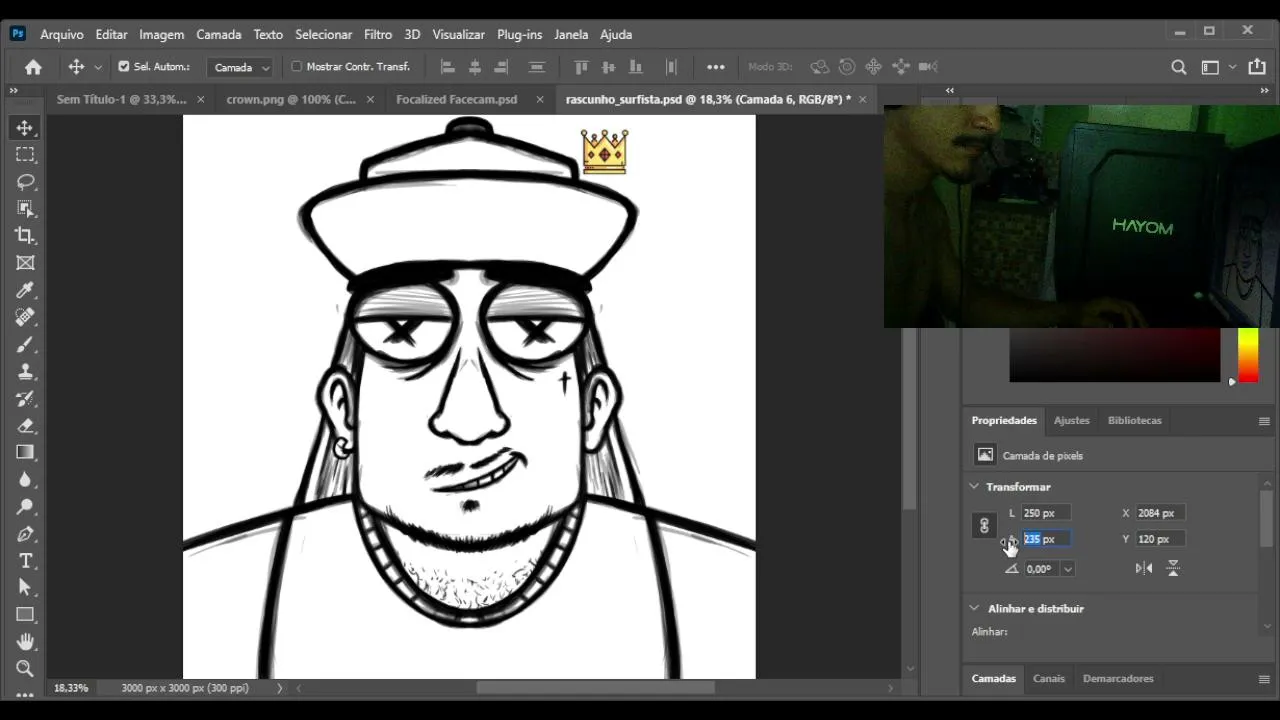Select the Path Selection tool
The image size is (1280, 720).
pyautogui.click(x=25, y=587)
